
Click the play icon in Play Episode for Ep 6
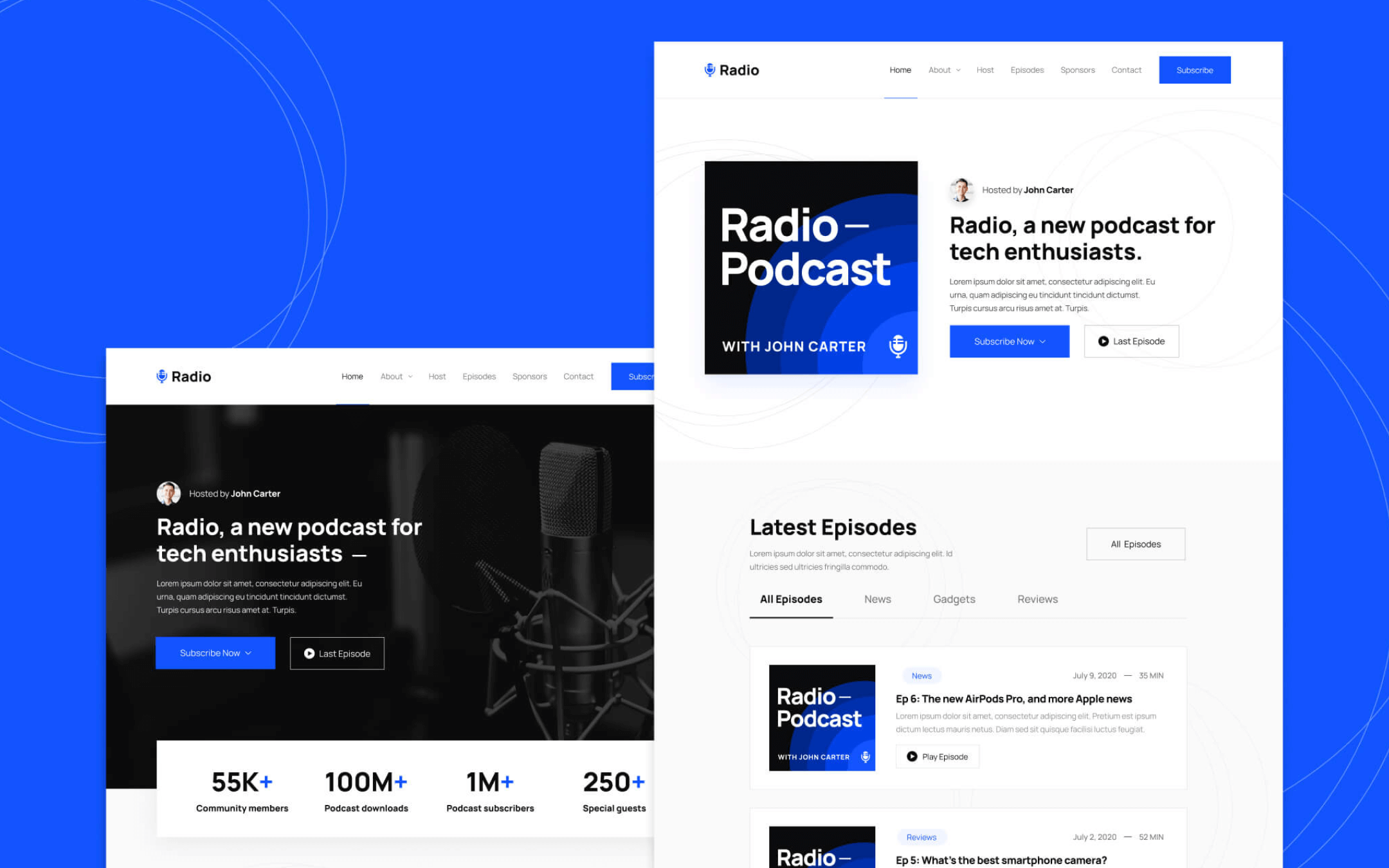[912, 757]
